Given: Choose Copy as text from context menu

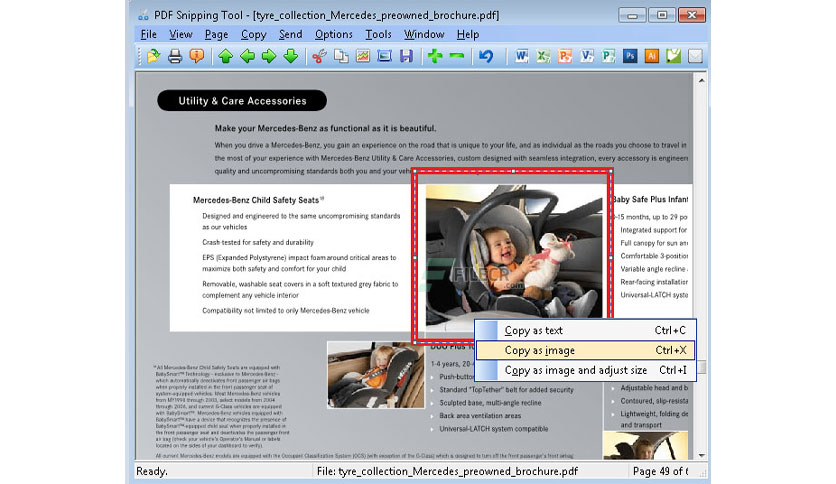Looking at the screenshot, I should pyautogui.click(x=585, y=330).
